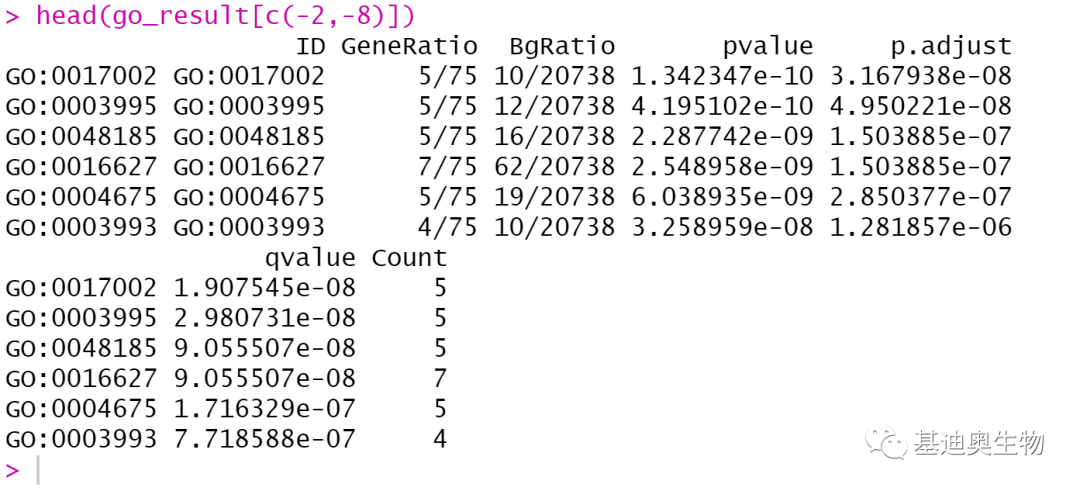The image size is (1080, 491).
Task: Click the 基迪奥生物 watermark text
Action: (978, 443)
